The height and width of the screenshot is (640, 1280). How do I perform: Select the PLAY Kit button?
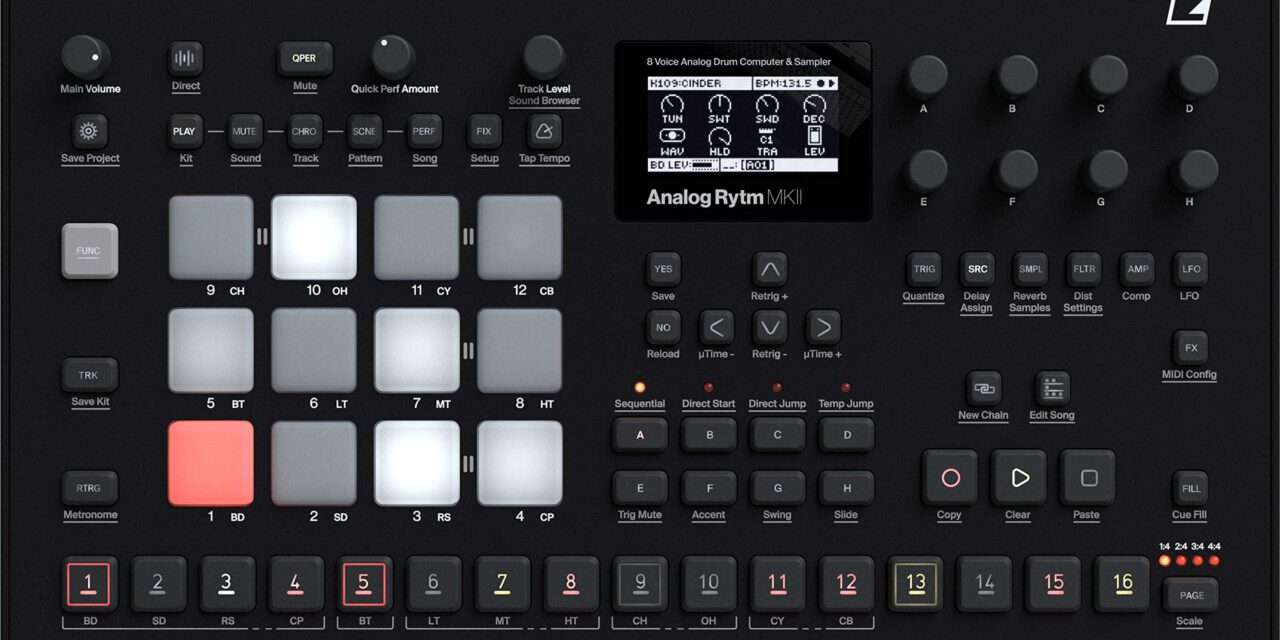click(x=185, y=131)
